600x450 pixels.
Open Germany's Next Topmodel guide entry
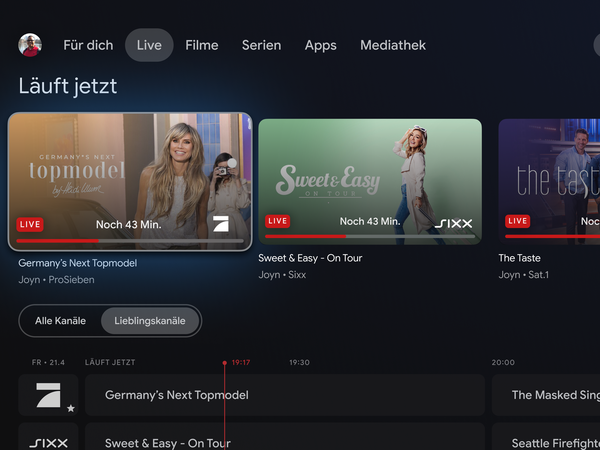[x=285, y=395]
